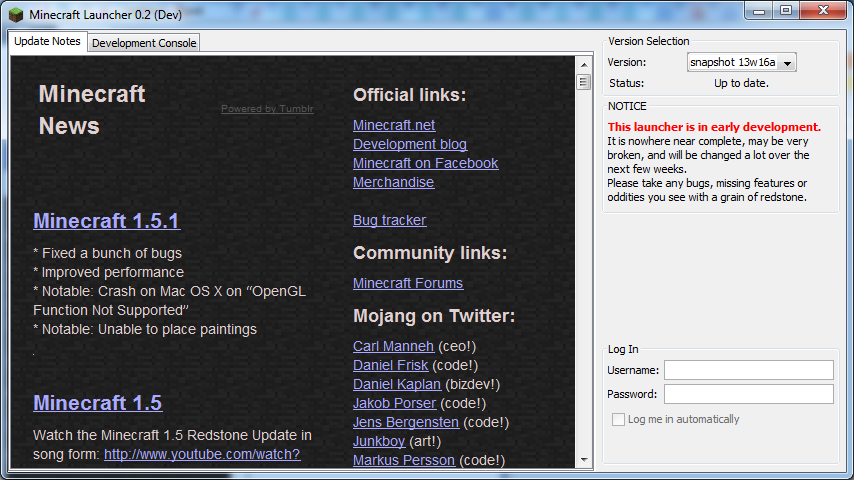
Task: Open the Minecraft.net link
Action: click(x=394, y=125)
